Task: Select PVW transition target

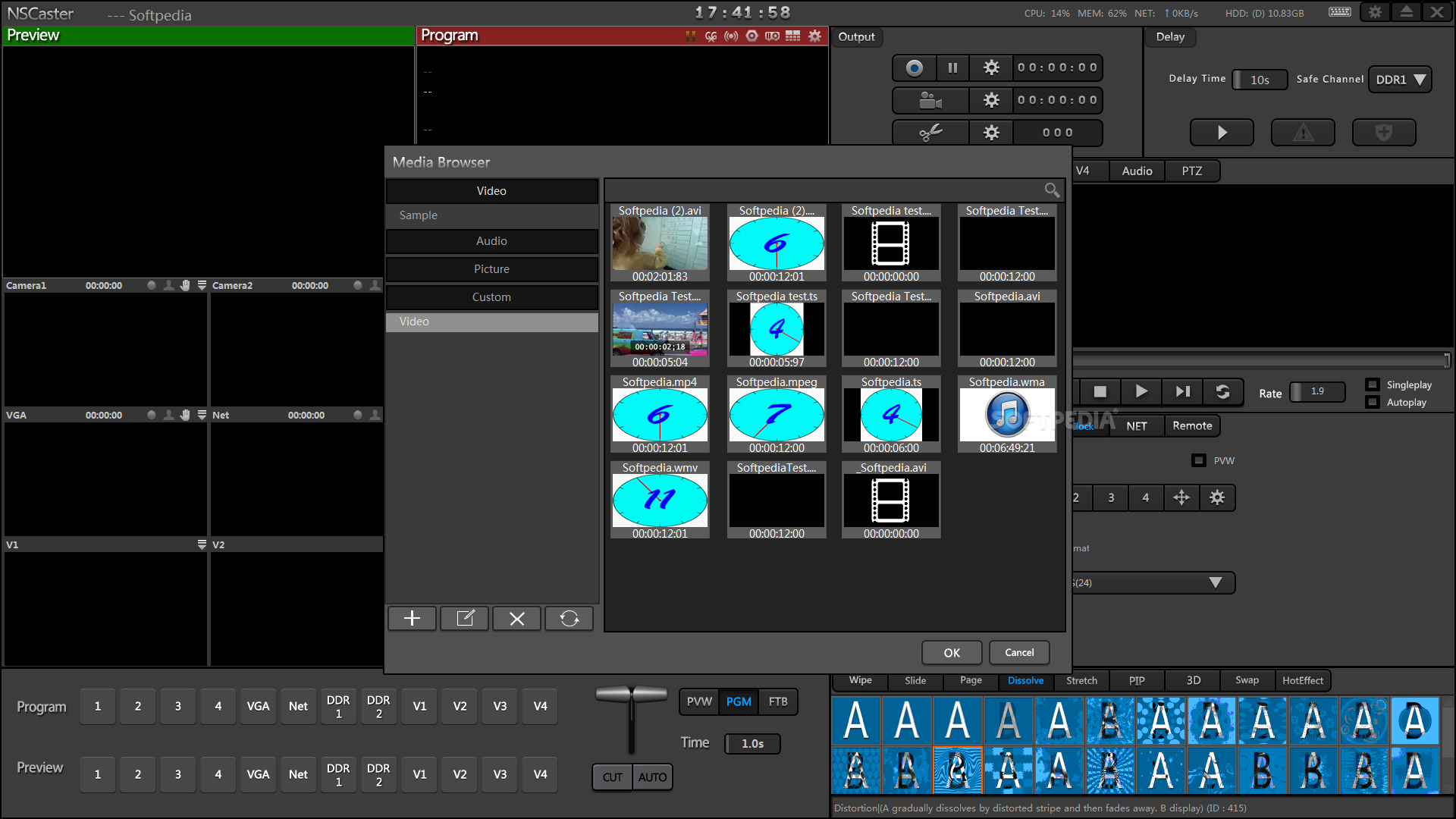Action: 699,701
